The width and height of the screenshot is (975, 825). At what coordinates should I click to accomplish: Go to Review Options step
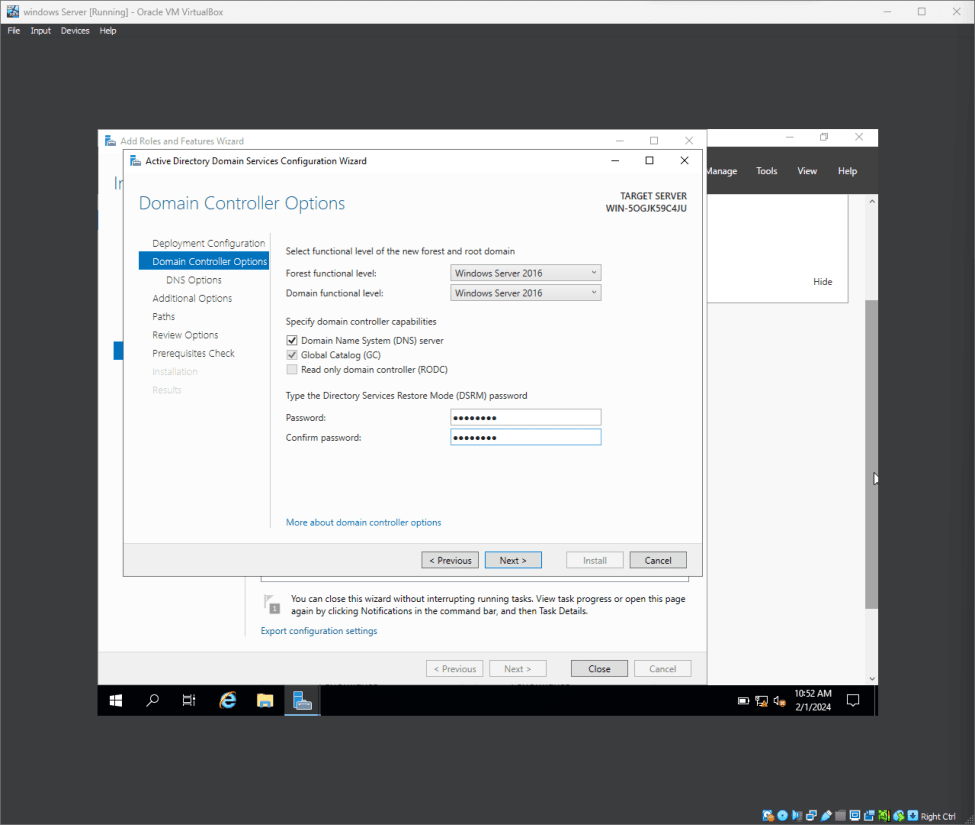pos(185,335)
